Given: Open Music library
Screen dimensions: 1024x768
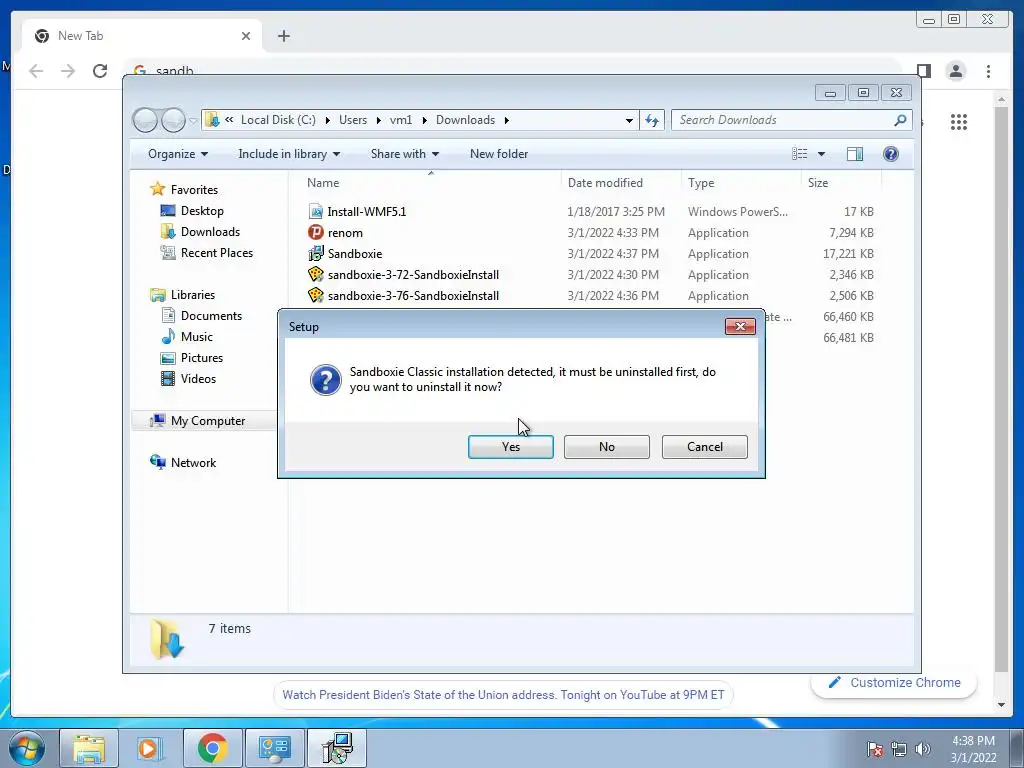Looking at the screenshot, I should [x=197, y=336].
